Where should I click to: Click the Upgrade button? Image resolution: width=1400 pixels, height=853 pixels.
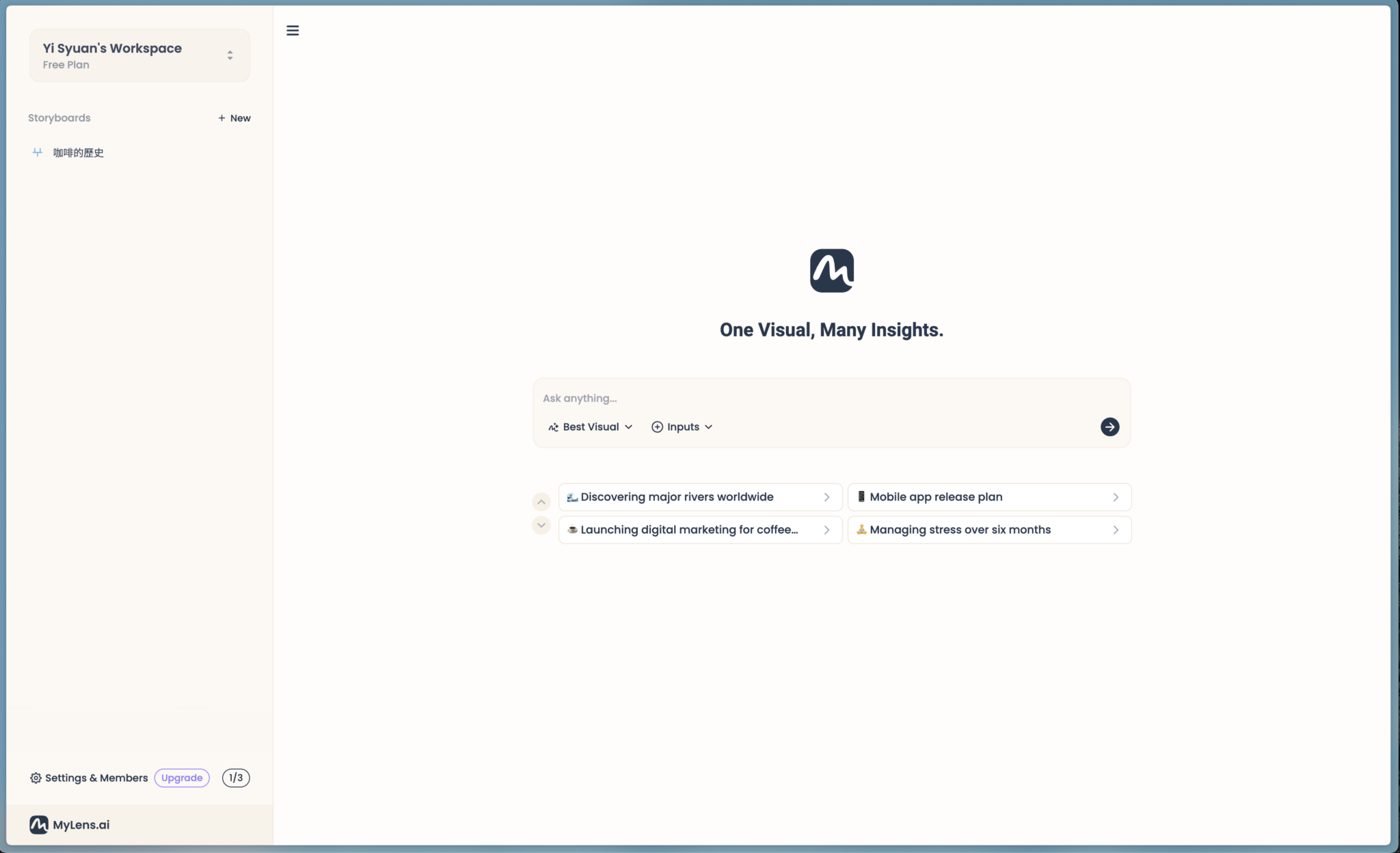pyautogui.click(x=182, y=778)
